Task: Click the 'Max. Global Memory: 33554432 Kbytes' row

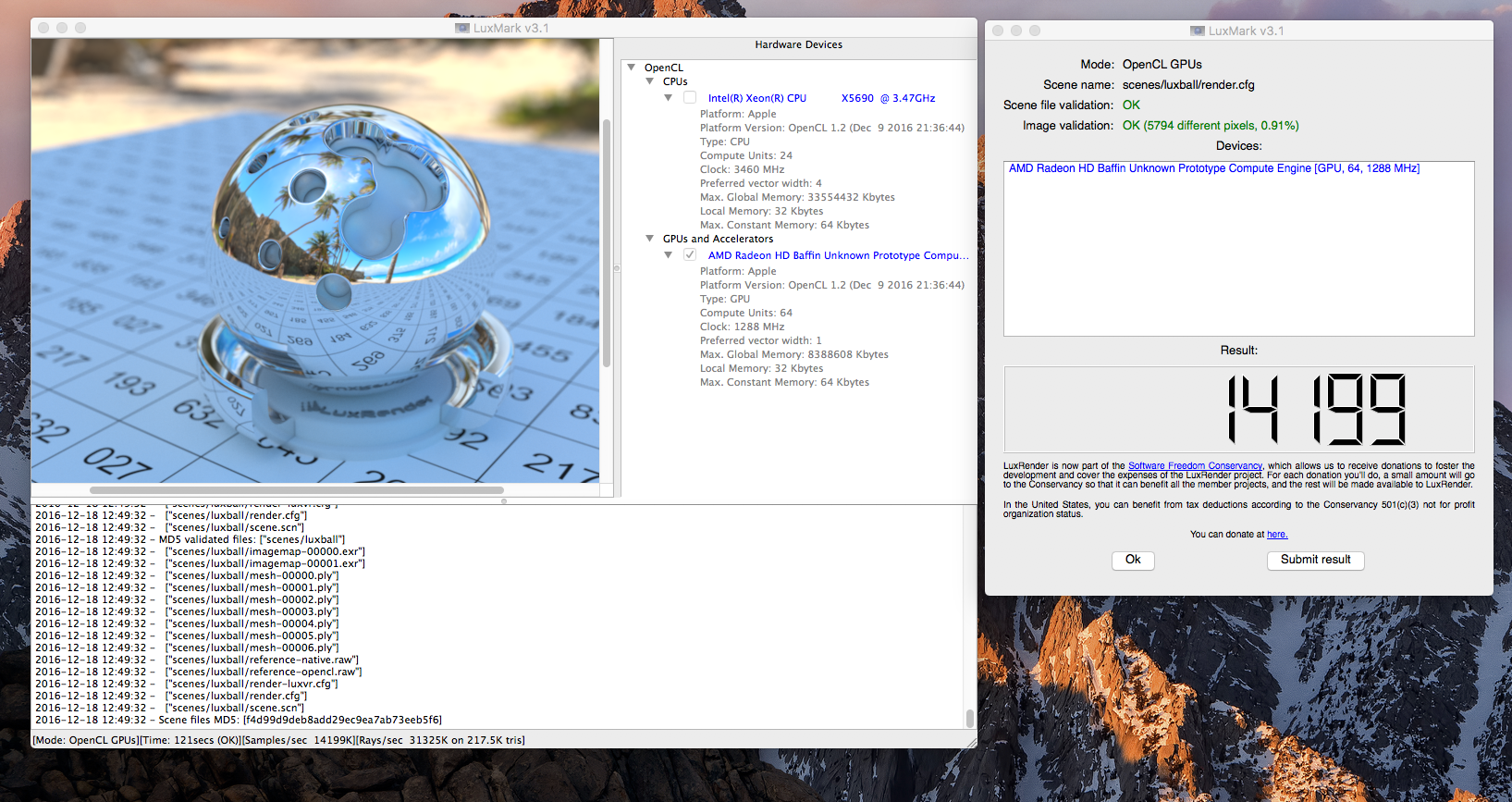Action: tap(797, 197)
